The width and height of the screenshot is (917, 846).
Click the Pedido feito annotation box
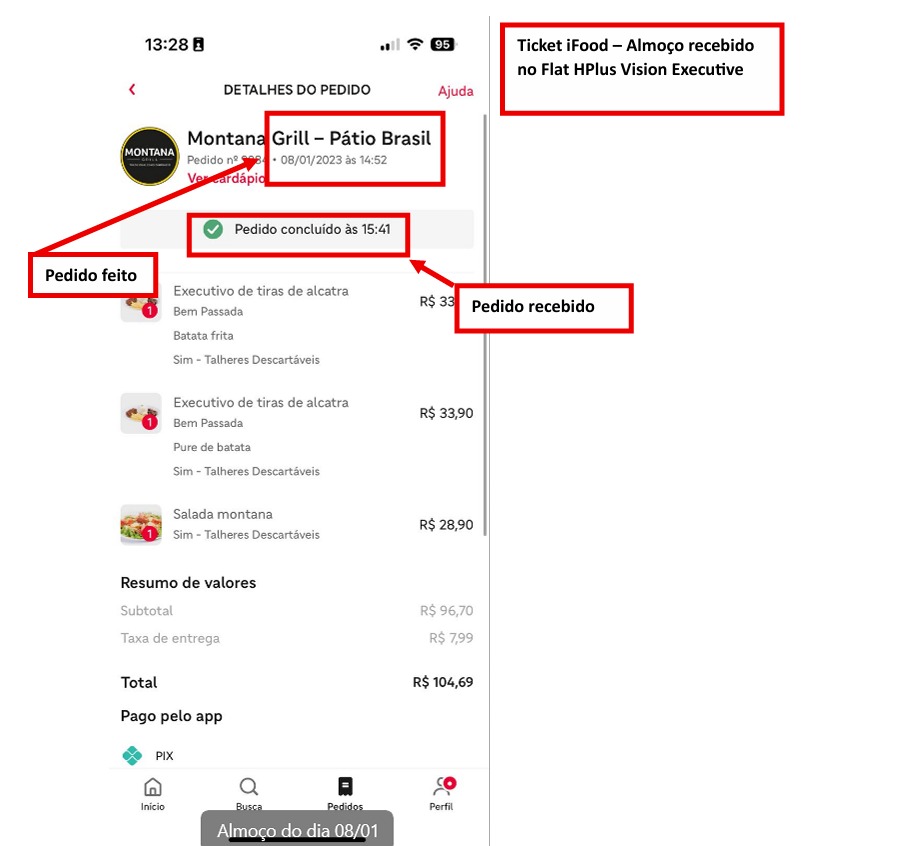[x=93, y=275]
